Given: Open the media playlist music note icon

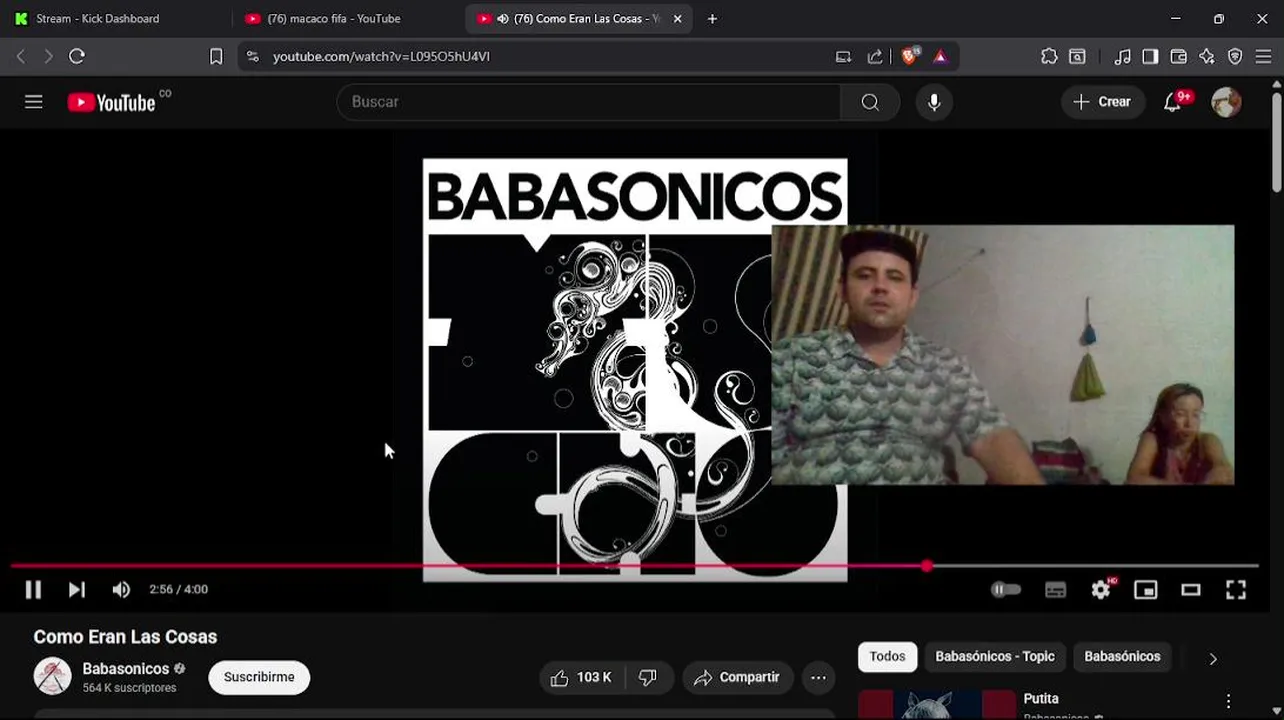Looking at the screenshot, I should coord(1122,56).
